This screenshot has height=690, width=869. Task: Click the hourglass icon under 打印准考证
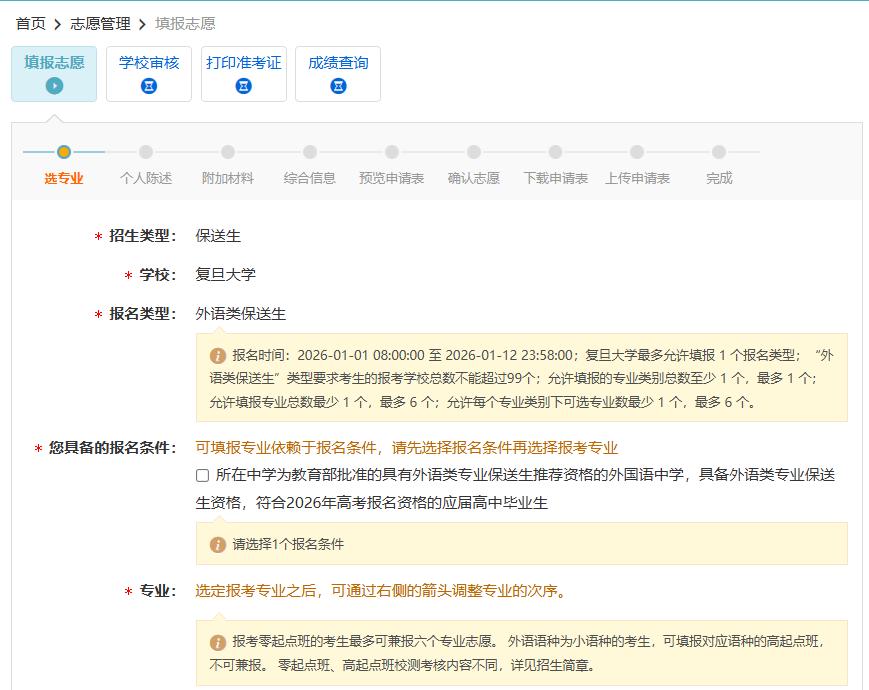point(244,85)
